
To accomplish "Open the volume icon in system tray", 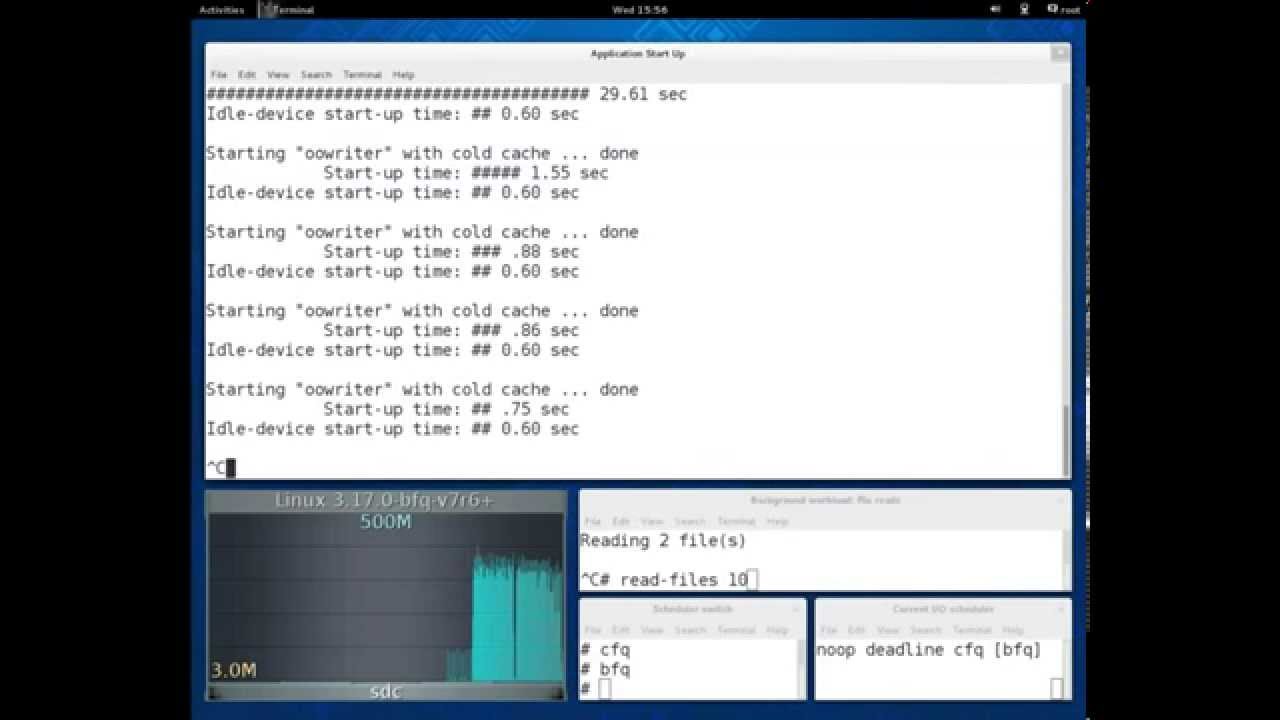I will [995, 10].
